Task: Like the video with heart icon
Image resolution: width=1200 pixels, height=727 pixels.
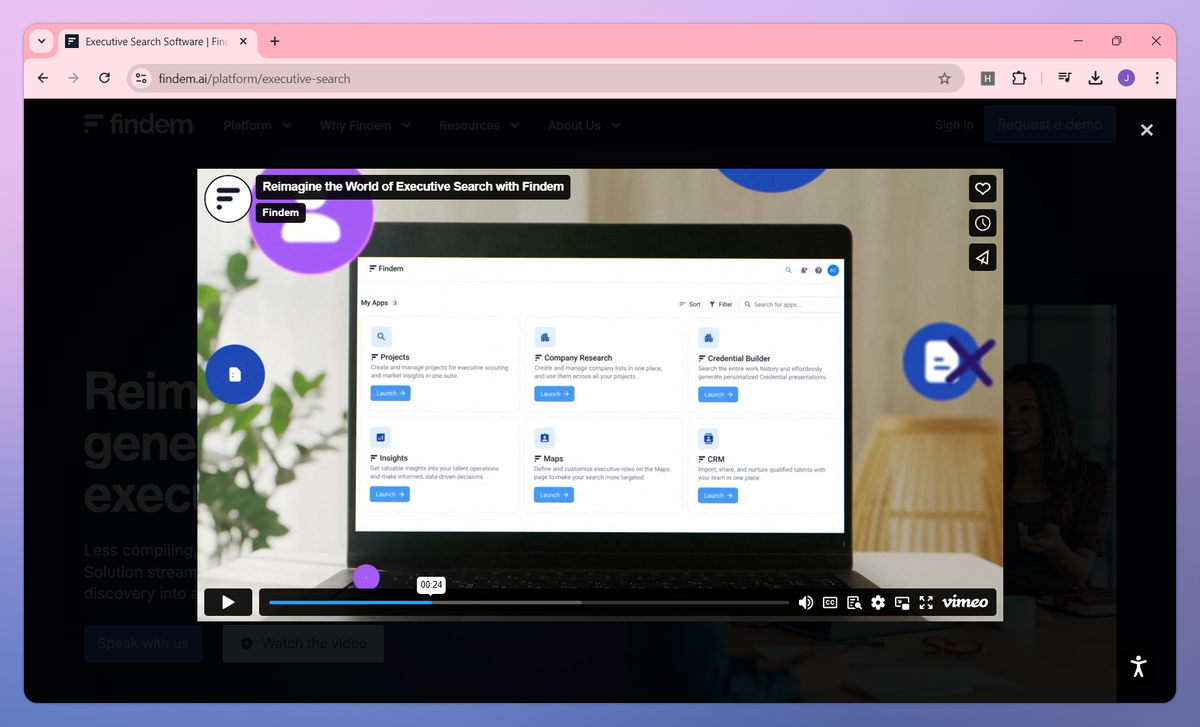Action: click(x=983, y=188)
